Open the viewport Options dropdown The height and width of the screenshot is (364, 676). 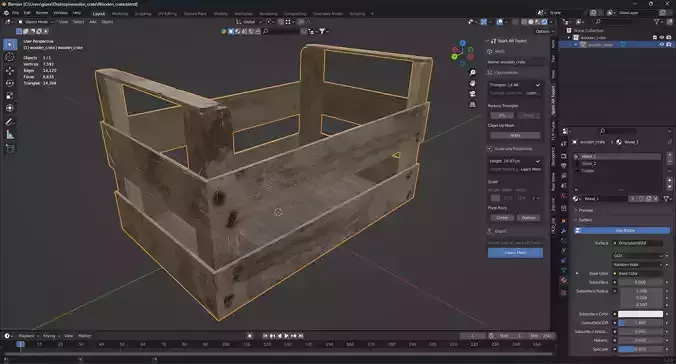tap(543, 31)
